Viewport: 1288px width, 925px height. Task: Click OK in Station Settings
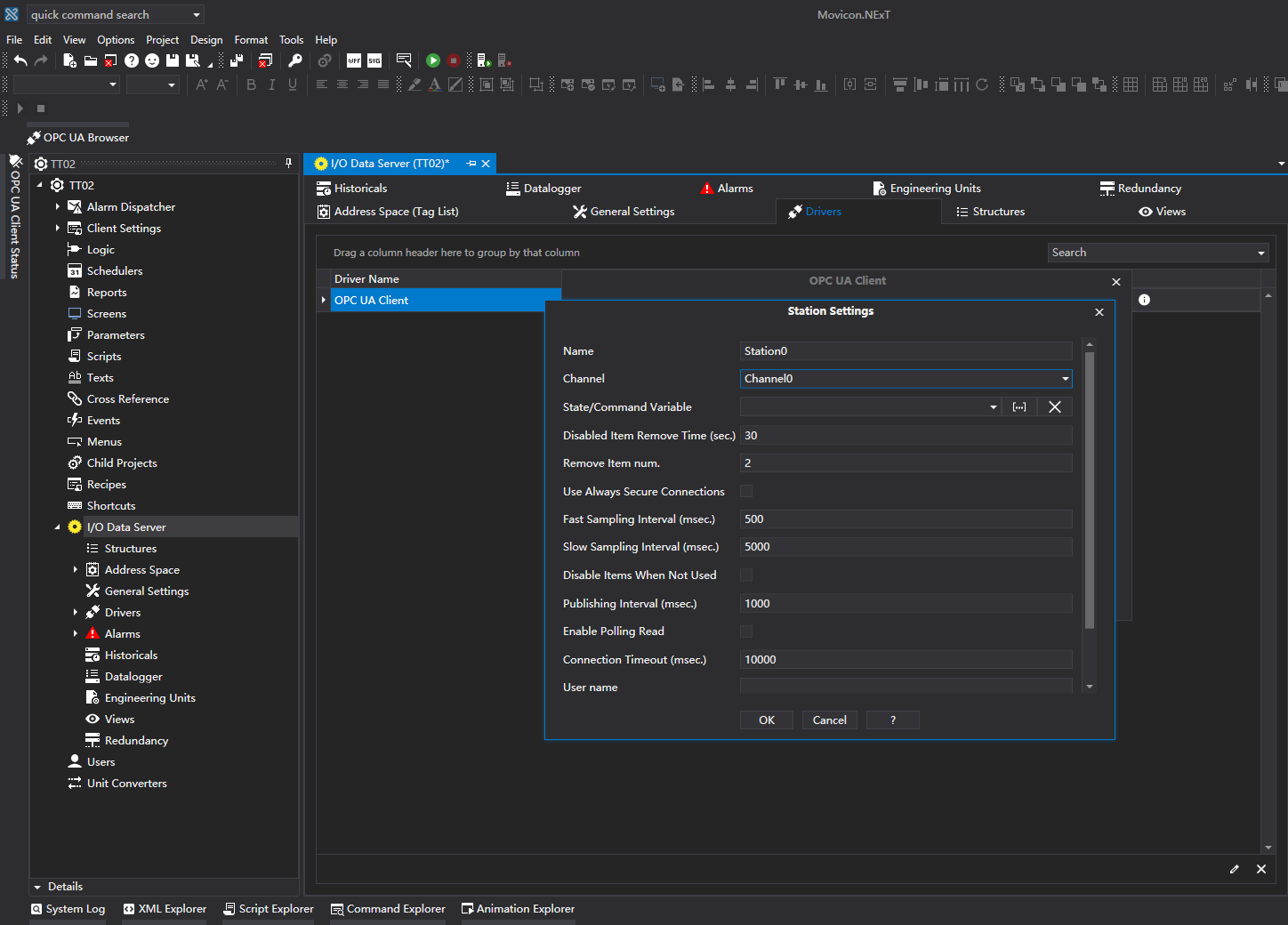(x=767, y=720)
